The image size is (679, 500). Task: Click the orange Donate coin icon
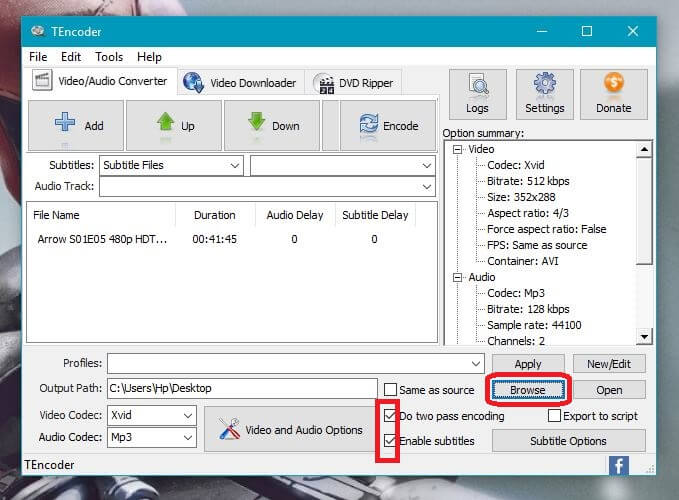[x=614, y=82]
